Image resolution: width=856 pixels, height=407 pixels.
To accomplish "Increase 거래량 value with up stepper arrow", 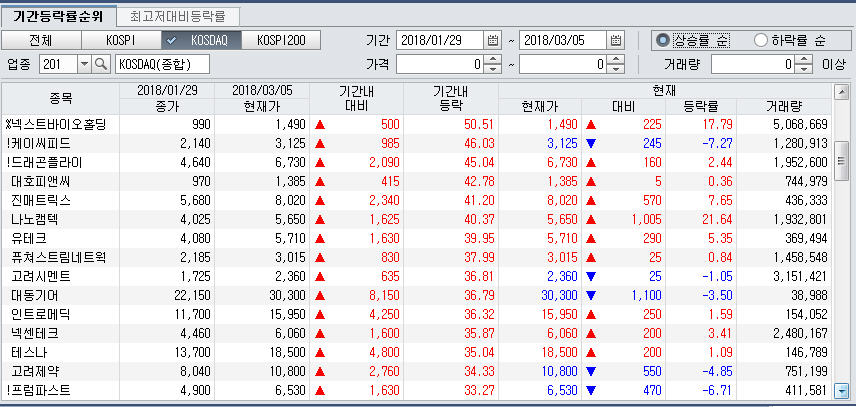I will point(805,60).
